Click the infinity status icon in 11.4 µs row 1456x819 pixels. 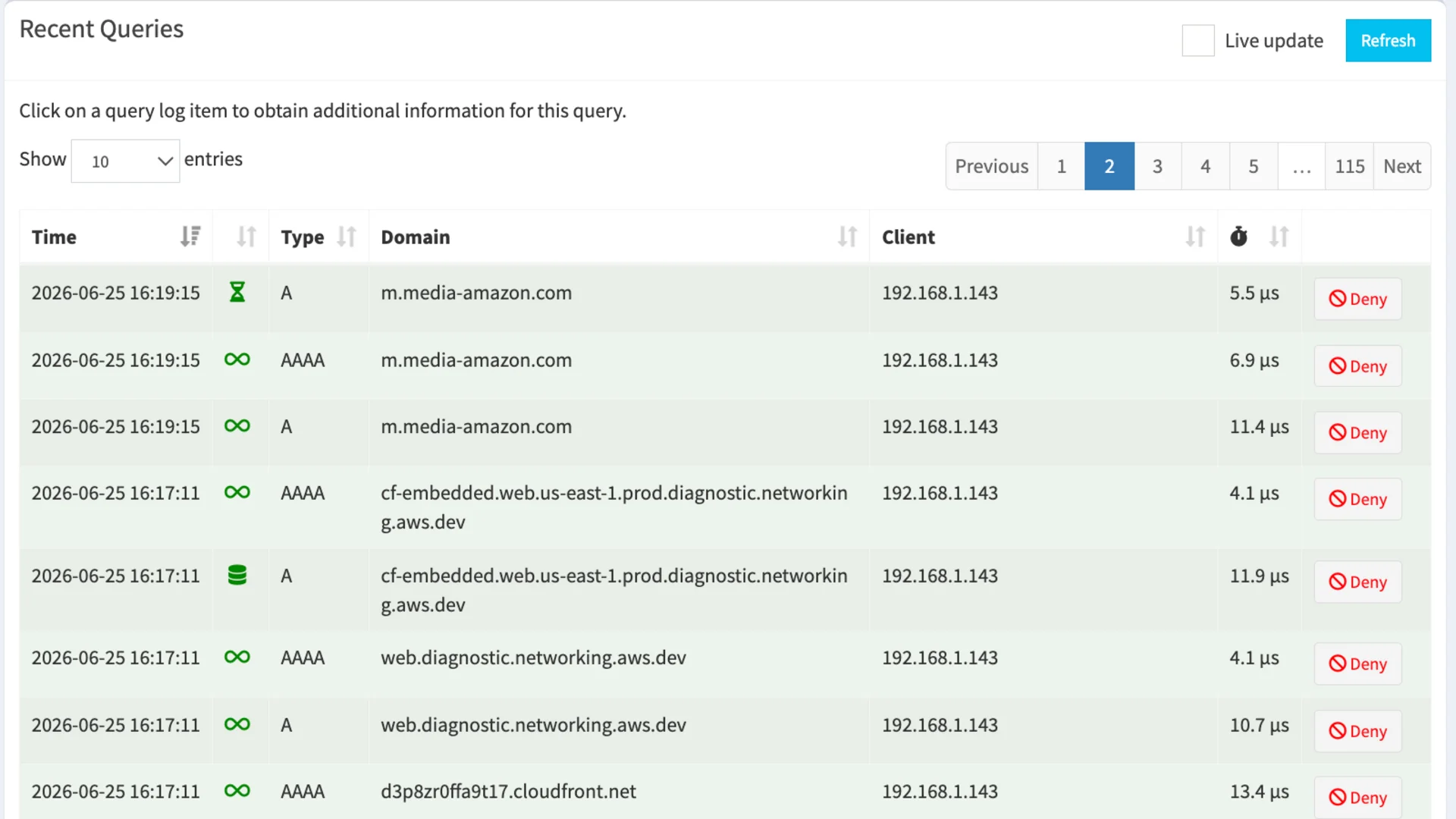tap(237, 426)
